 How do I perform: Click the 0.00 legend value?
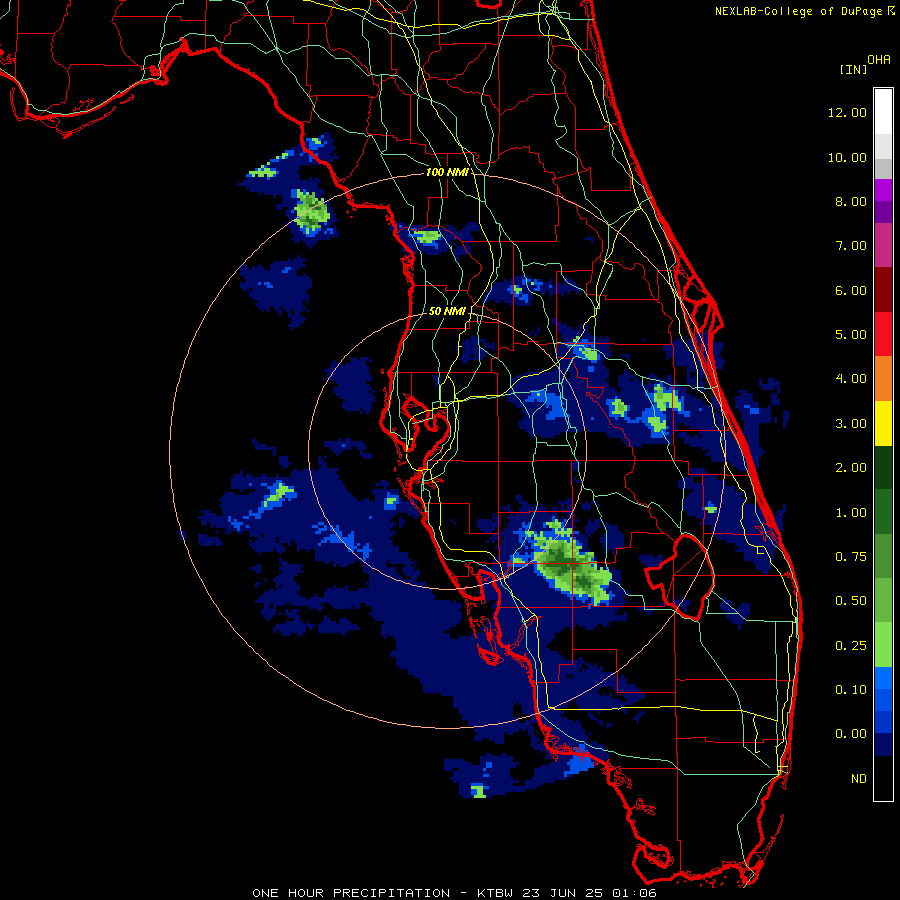(x=851, y=734)
